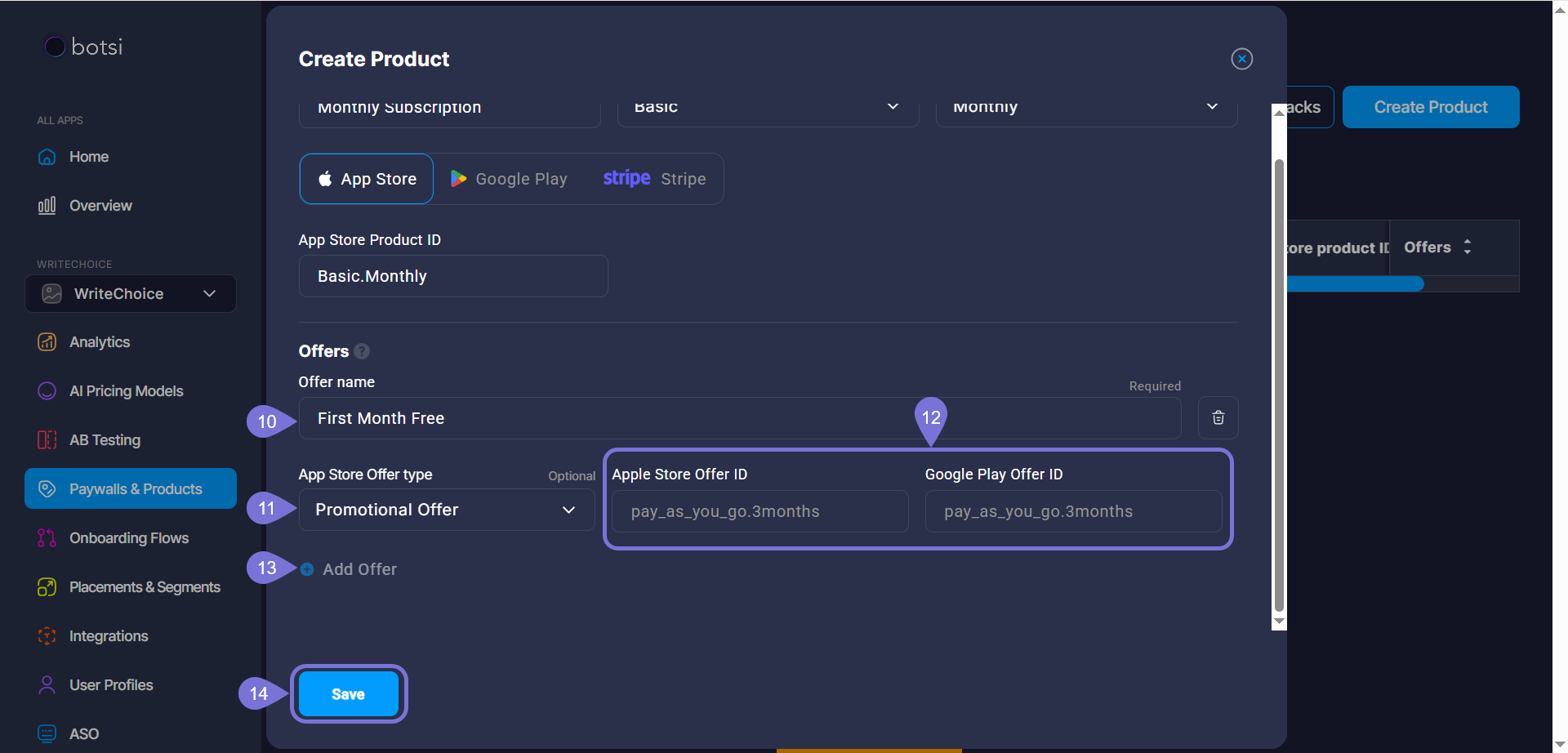Select the App Store tab
The height and width of the screenshot is (753, 1568).
[367, 179]
